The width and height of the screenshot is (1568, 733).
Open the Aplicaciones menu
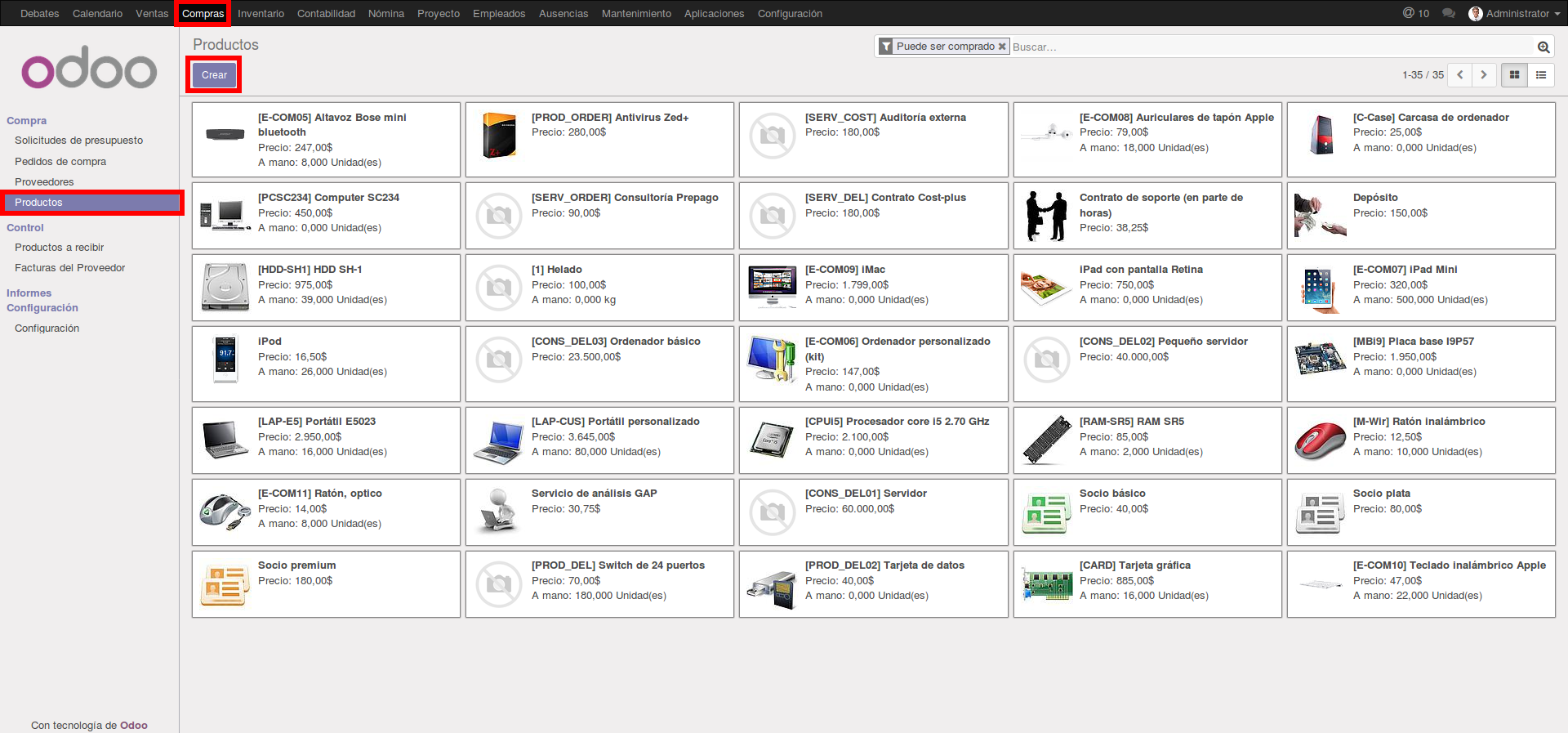click(x=714, y=14)
